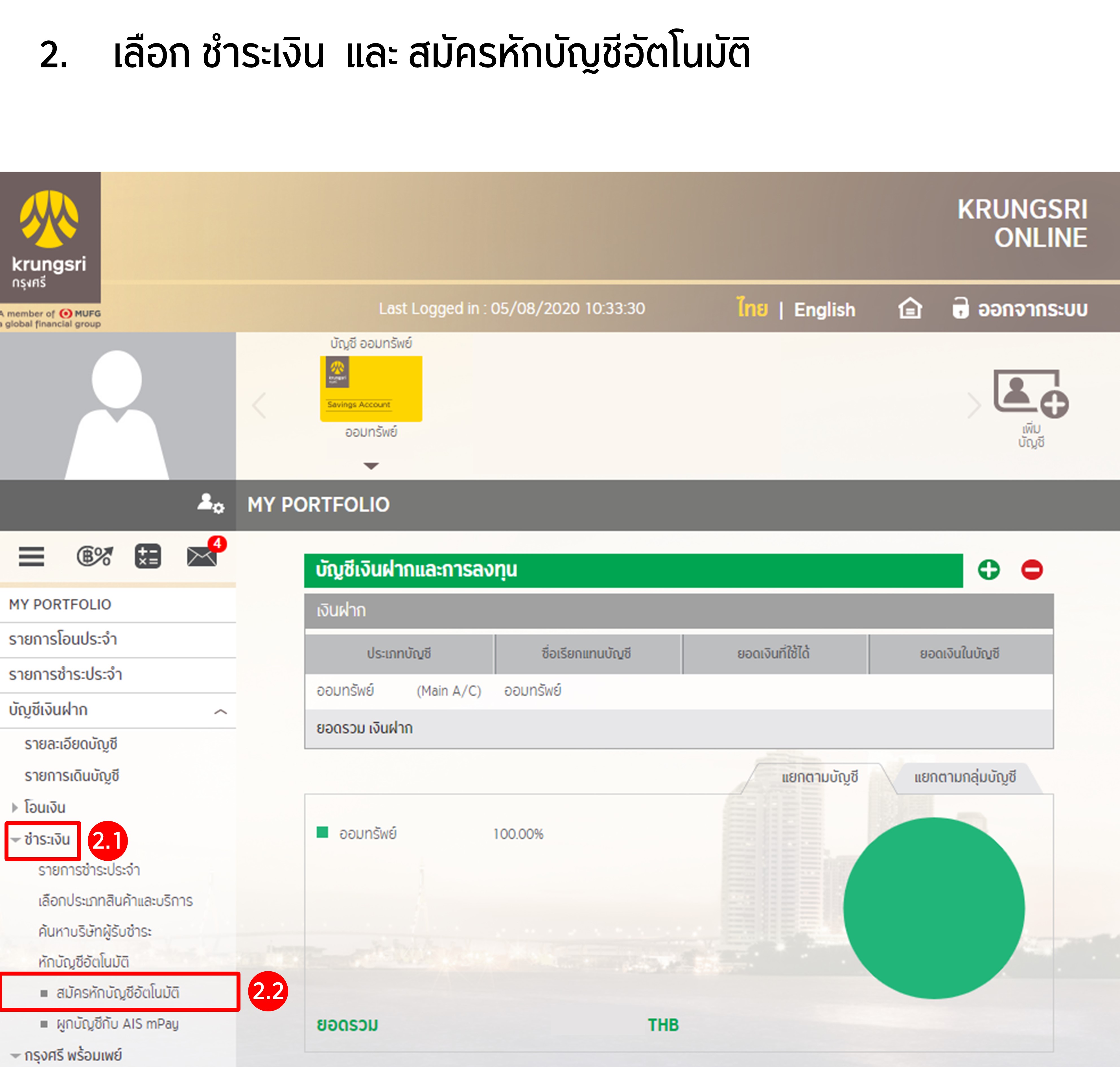Select the yellow Savings Account card
The image size is (1120, 1067).
pos(371,388)
